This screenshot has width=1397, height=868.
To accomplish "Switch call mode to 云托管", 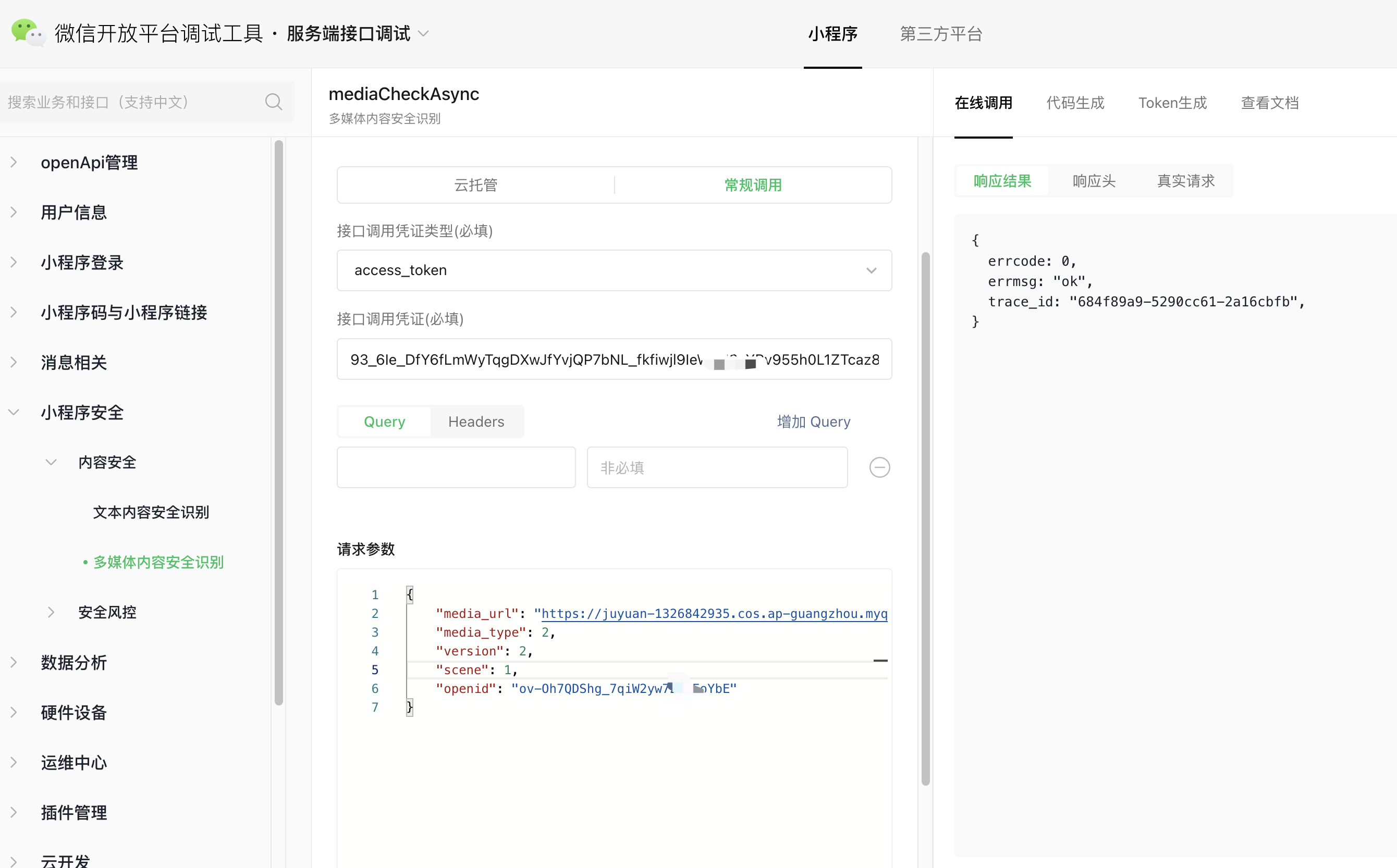I will click(x=475, y=185).
